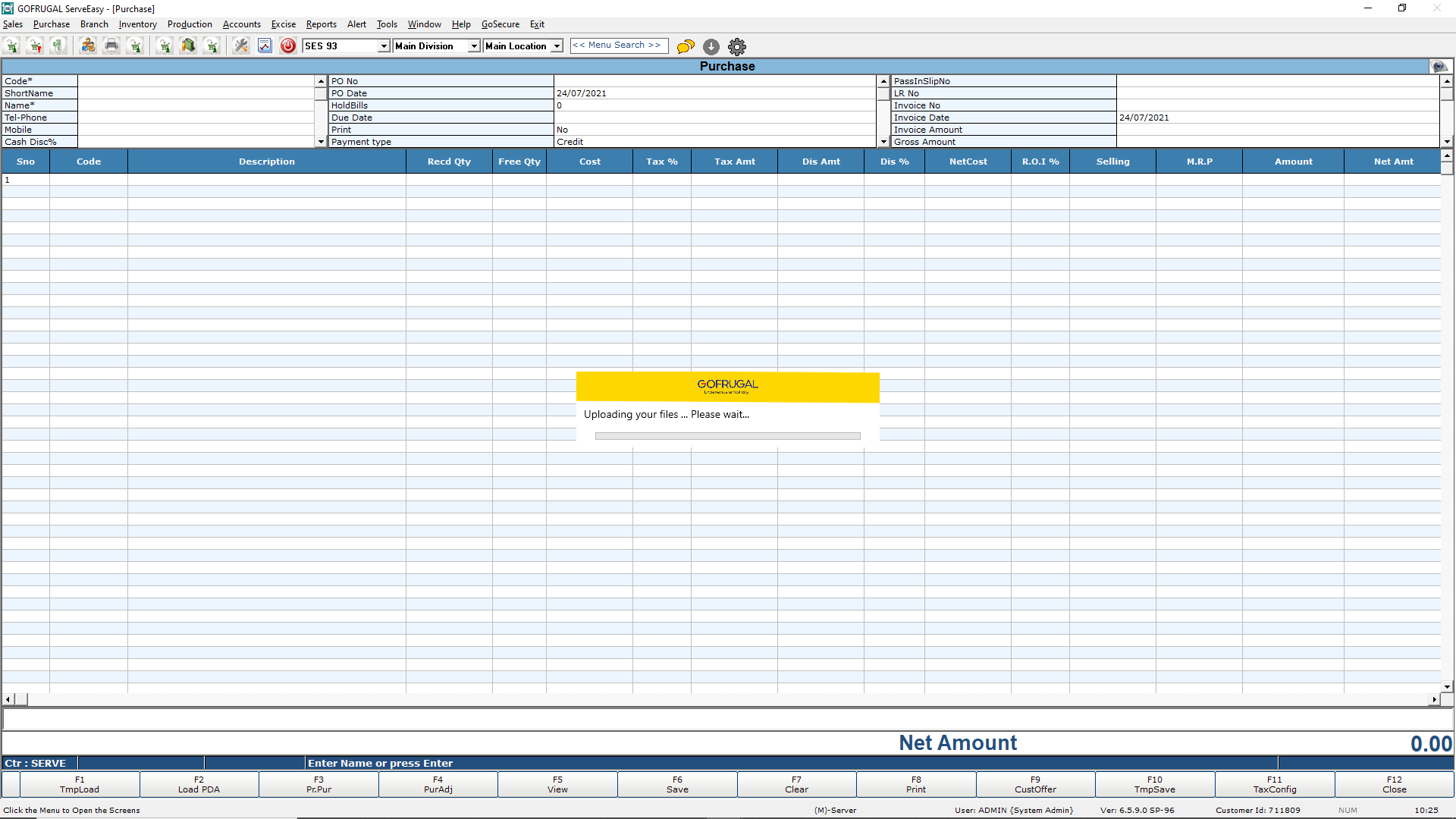Click the F2 Load PDA button
Viewport: 1456px width, 819px height.
[x=199, y=784]
